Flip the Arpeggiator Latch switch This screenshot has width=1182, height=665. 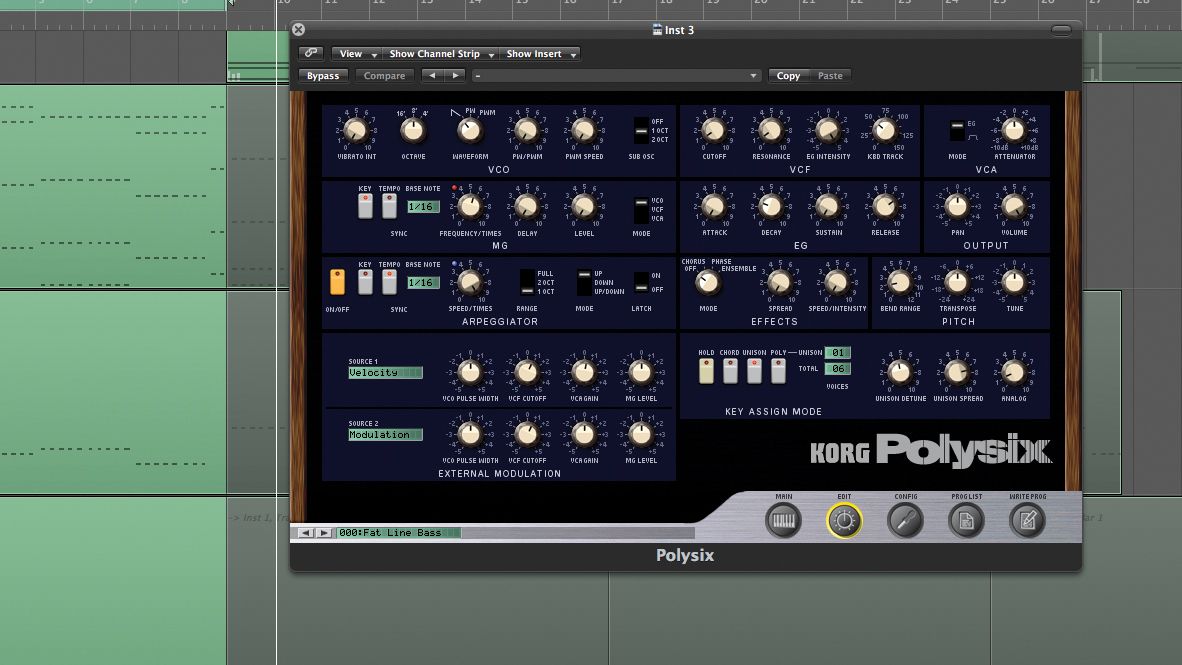(641, 283)
